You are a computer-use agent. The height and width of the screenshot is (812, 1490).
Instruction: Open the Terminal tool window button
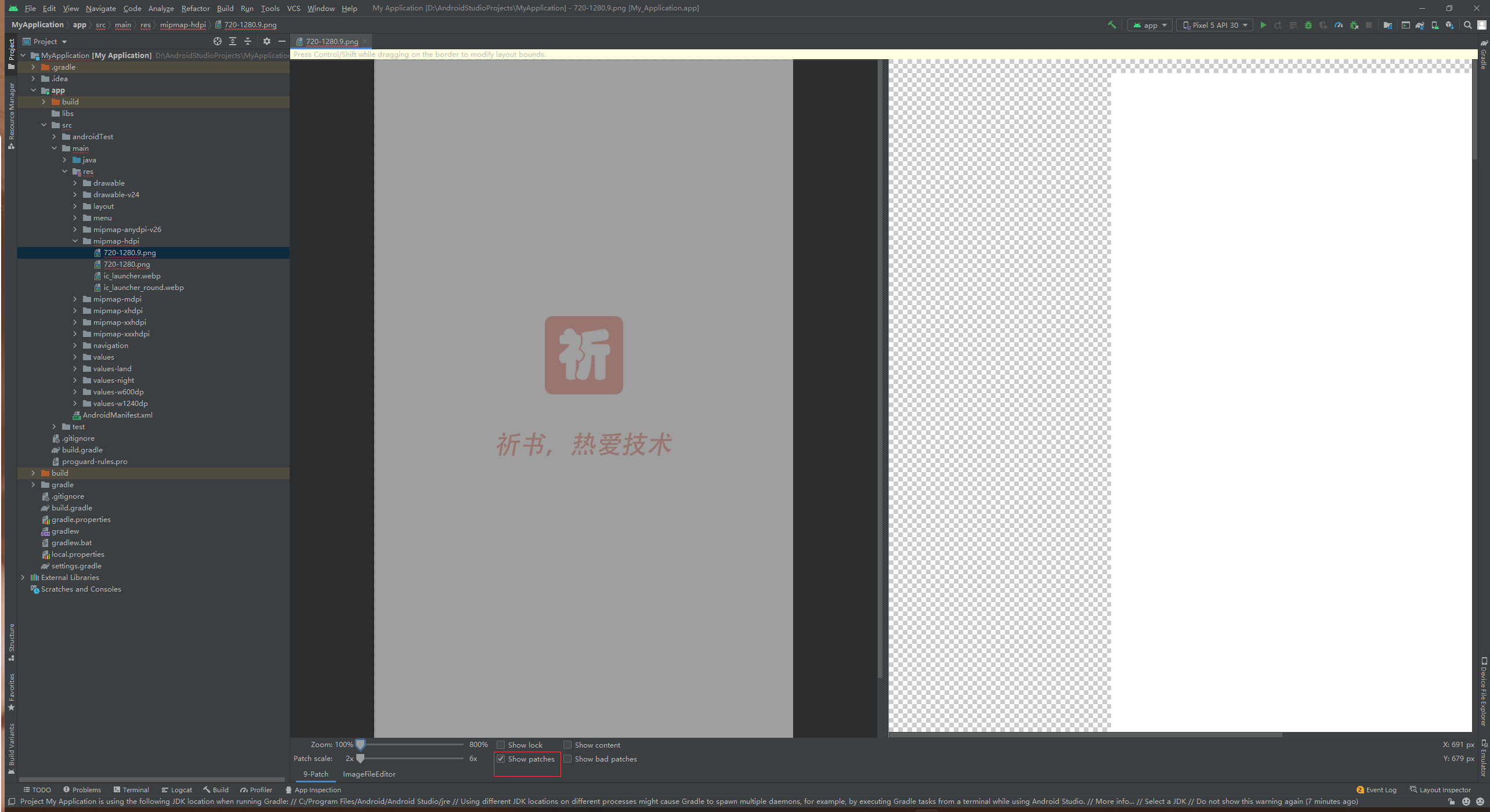point(132,789)
